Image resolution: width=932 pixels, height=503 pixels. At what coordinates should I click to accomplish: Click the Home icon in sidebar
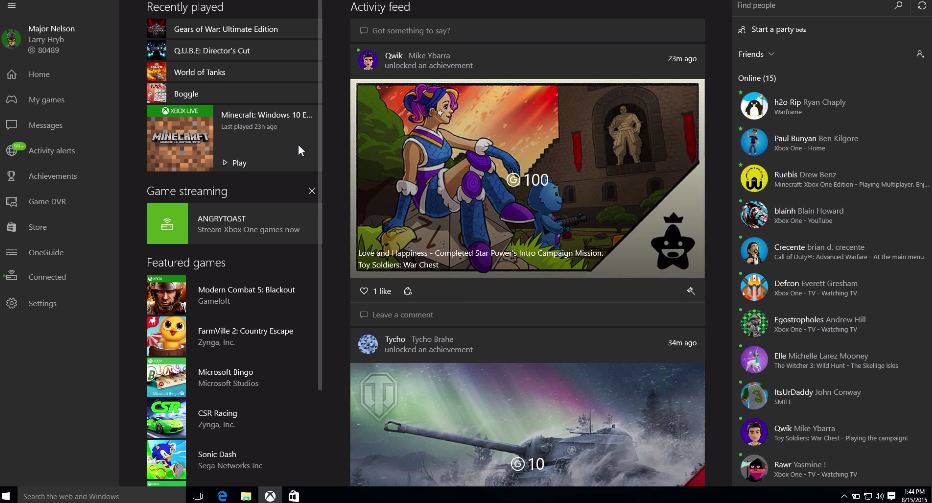[11, 74]
